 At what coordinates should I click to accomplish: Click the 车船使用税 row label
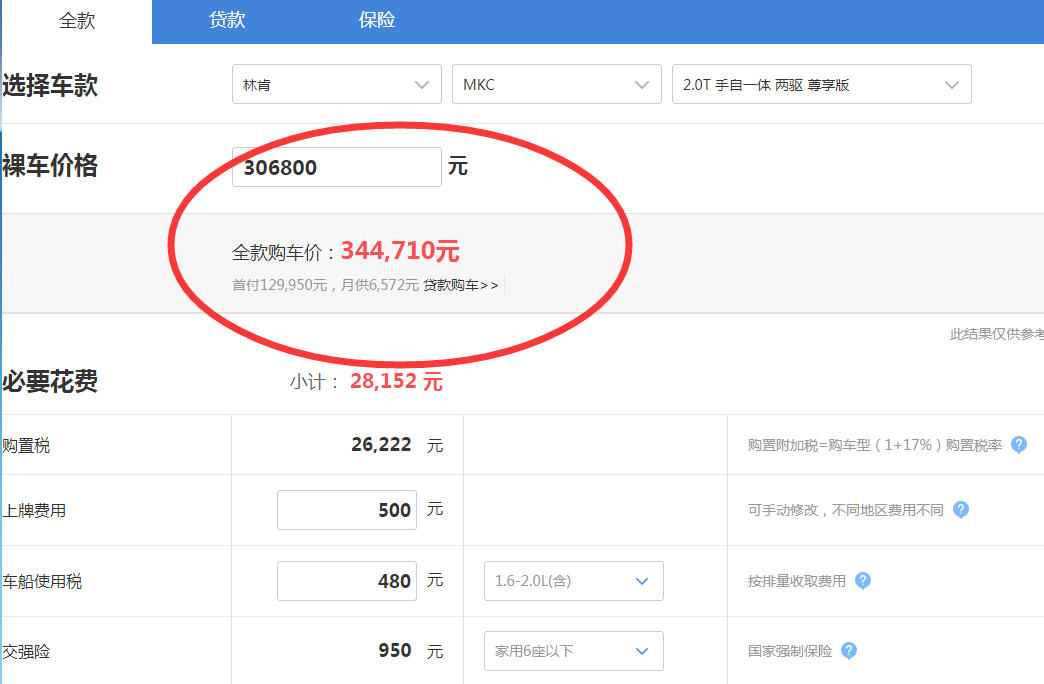42,581
